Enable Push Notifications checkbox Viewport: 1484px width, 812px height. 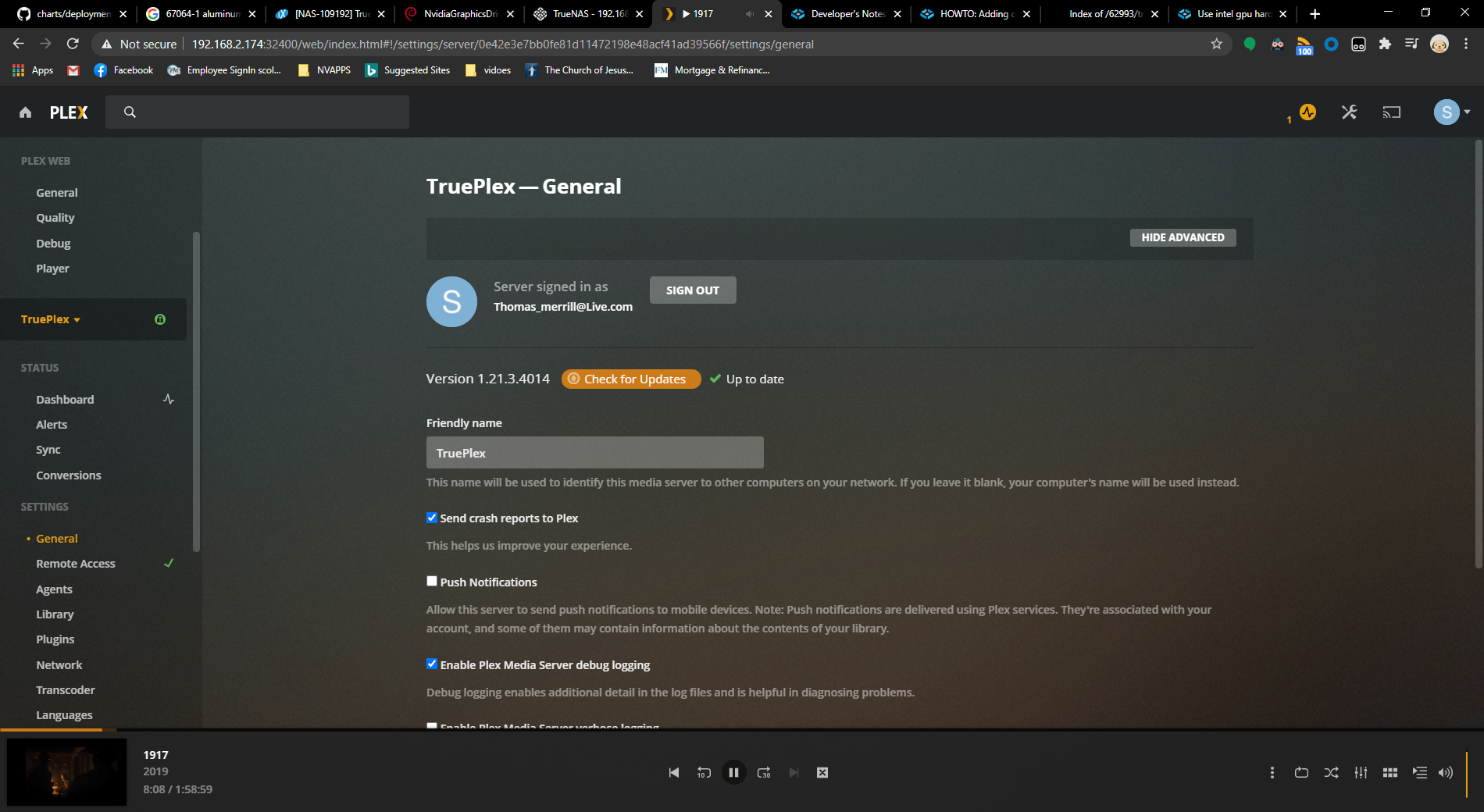[x=432, y=581]
